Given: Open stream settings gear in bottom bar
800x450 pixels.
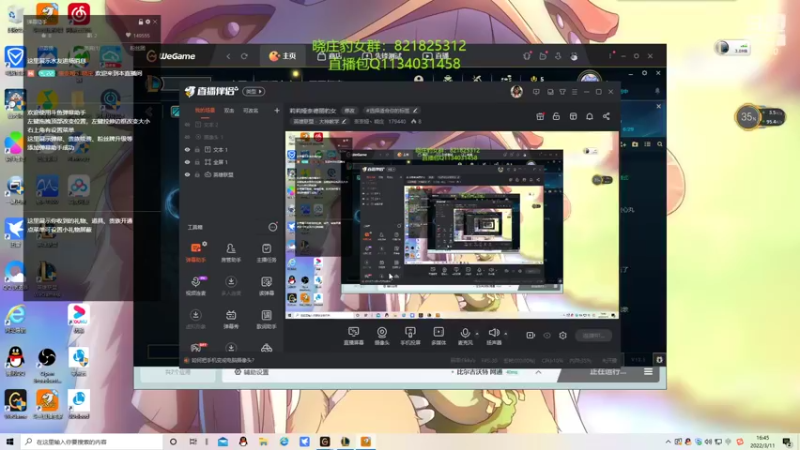Looking at the screenshot, I should (x=563, y=335).
